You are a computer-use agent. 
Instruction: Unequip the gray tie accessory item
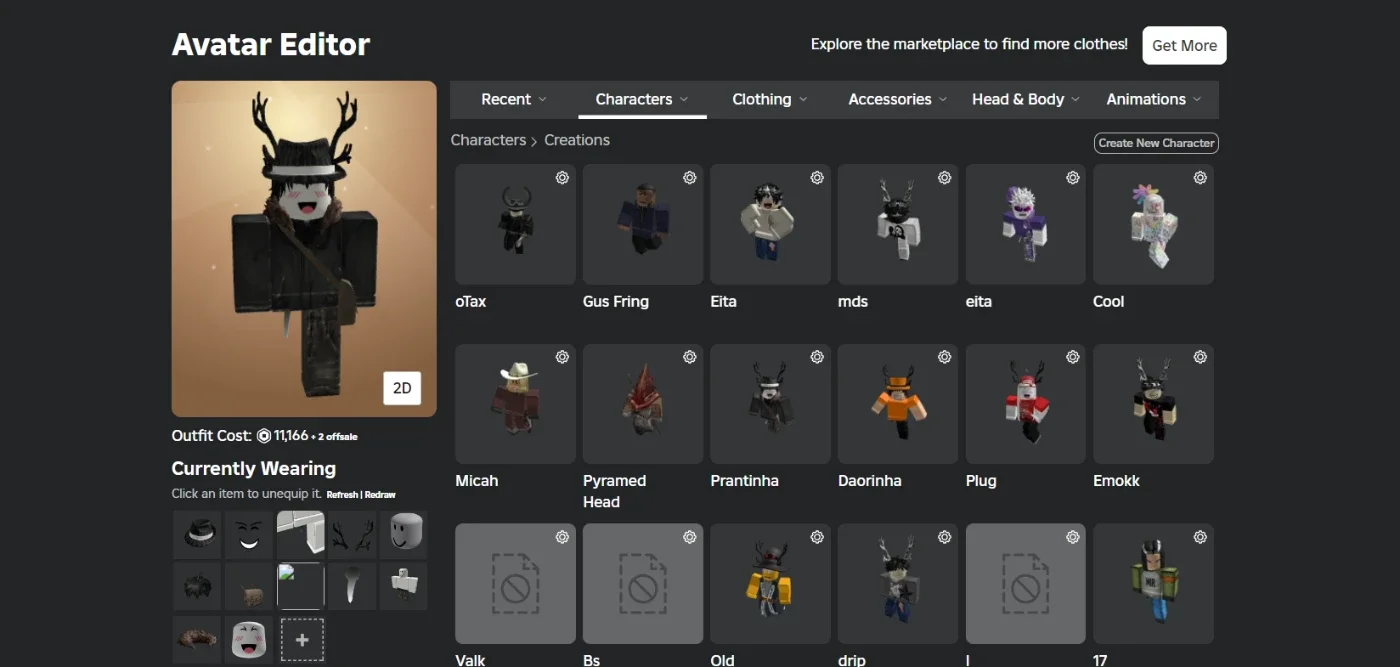(352, 586)
